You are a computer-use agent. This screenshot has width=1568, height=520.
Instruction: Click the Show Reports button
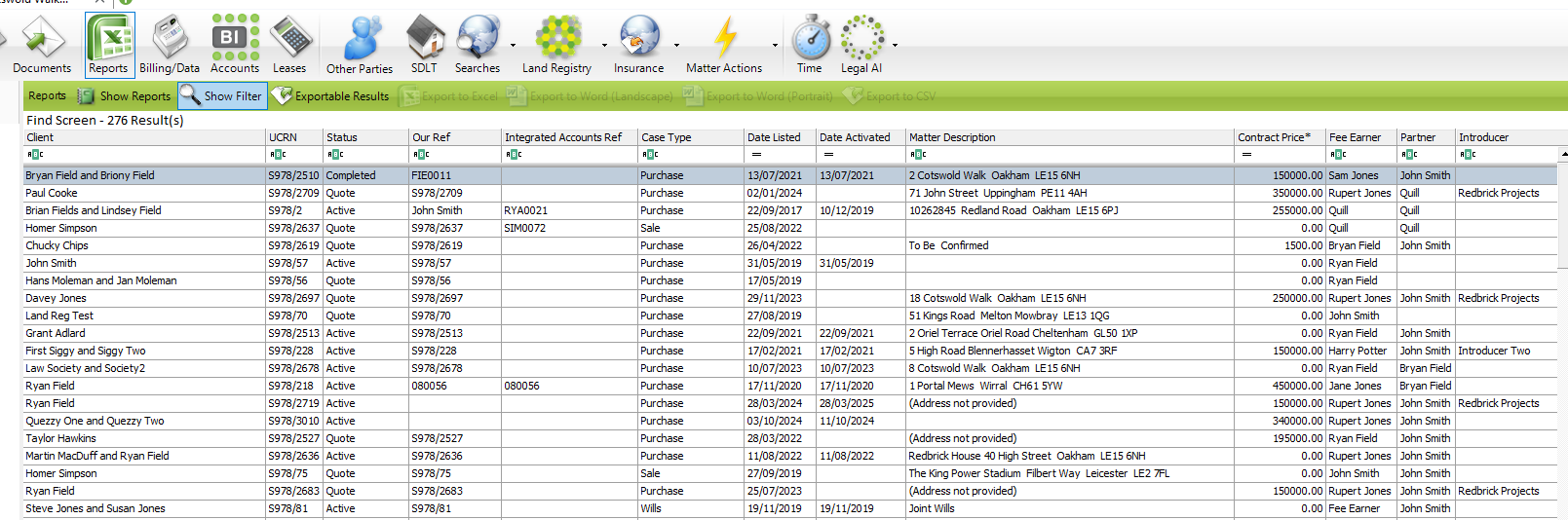click(125, 96)
